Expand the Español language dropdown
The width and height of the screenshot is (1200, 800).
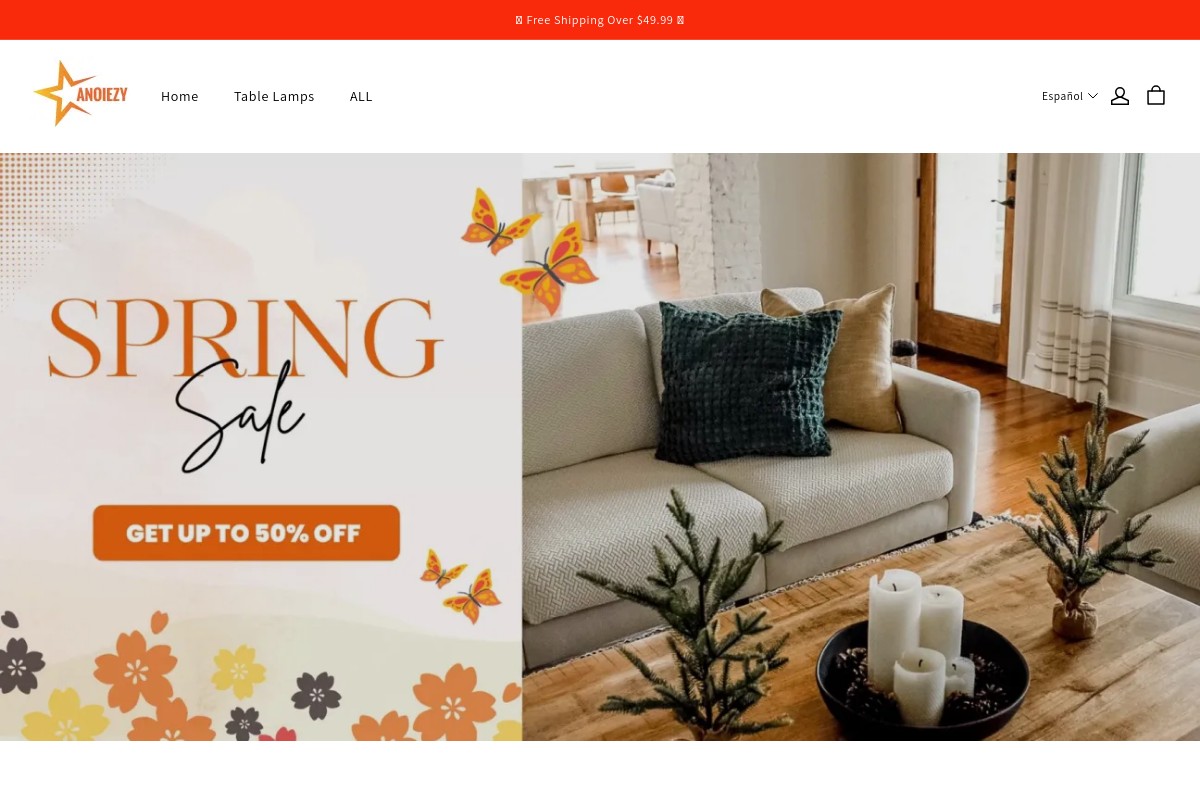coord(1069,96)
